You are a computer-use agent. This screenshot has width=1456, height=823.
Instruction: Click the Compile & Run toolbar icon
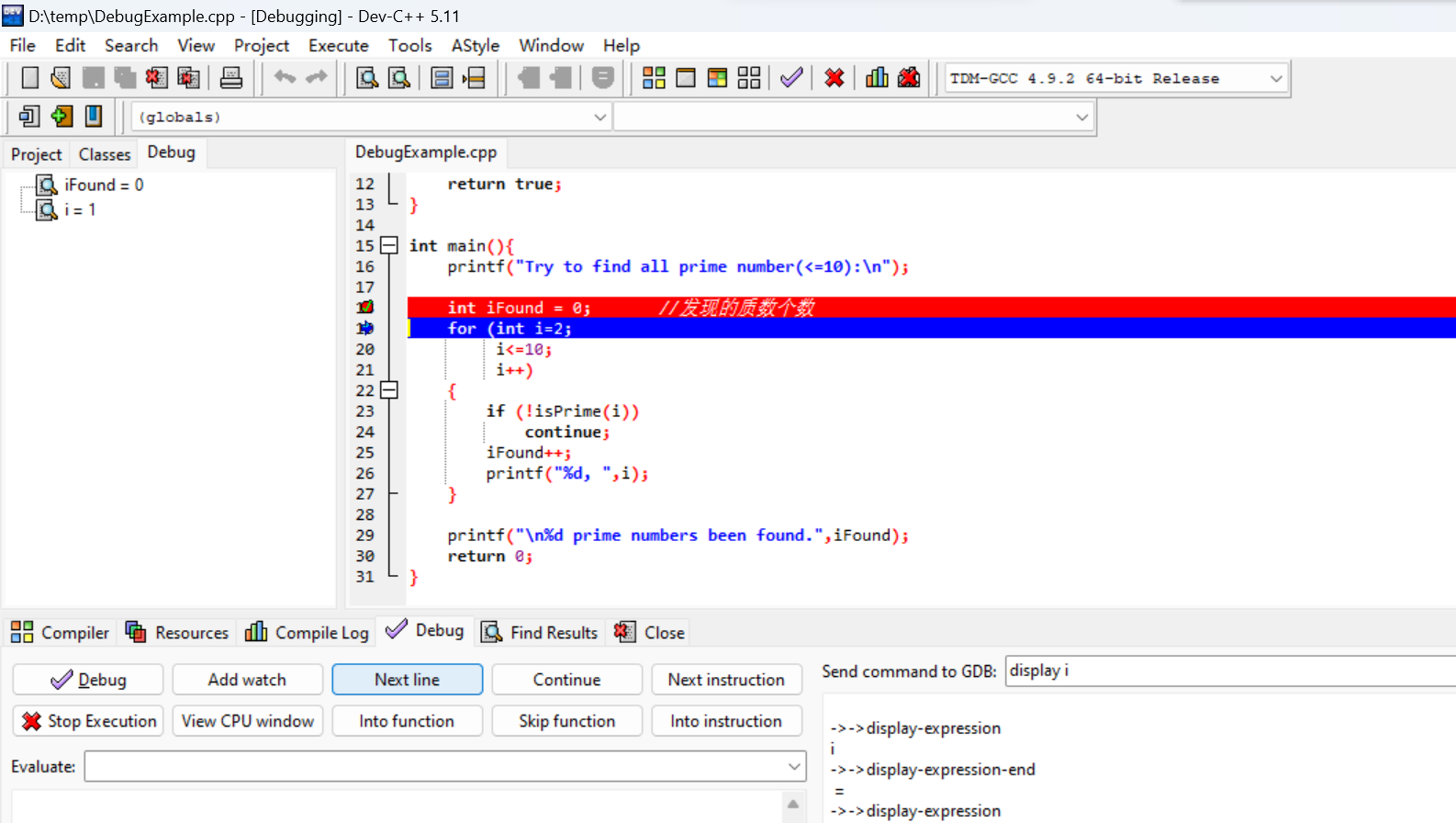(x=717, y=78)
